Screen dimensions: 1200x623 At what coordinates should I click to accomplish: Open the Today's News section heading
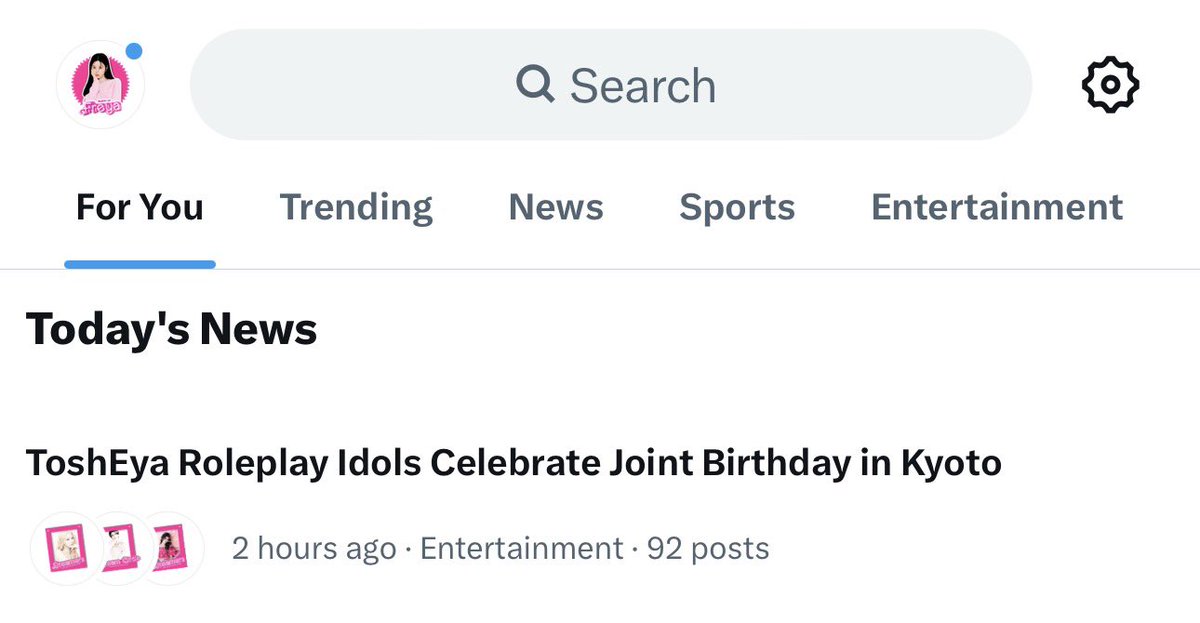point(171,329)
